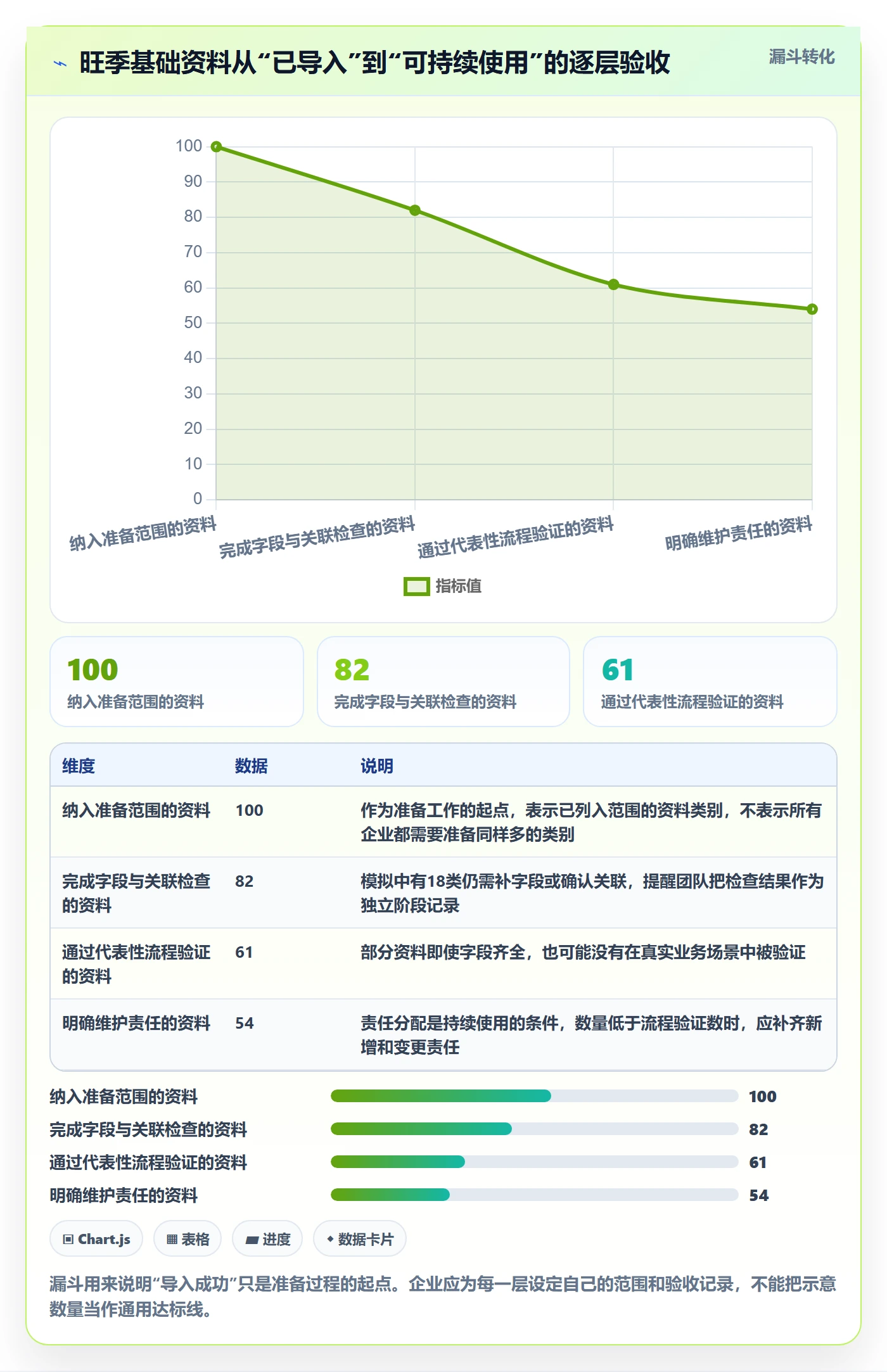Click the 维度 column header
This screenshot has height=1372, width=887.
79,766
